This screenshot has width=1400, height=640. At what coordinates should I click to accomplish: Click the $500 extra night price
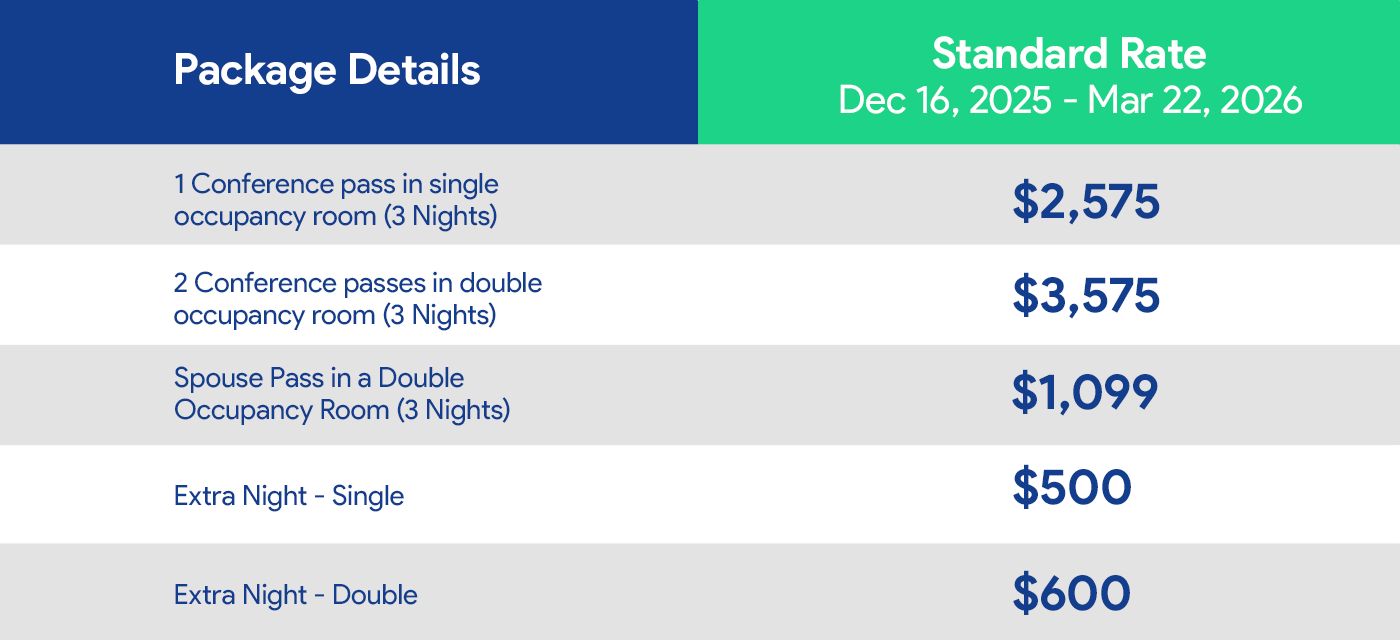click(1071, 487)
